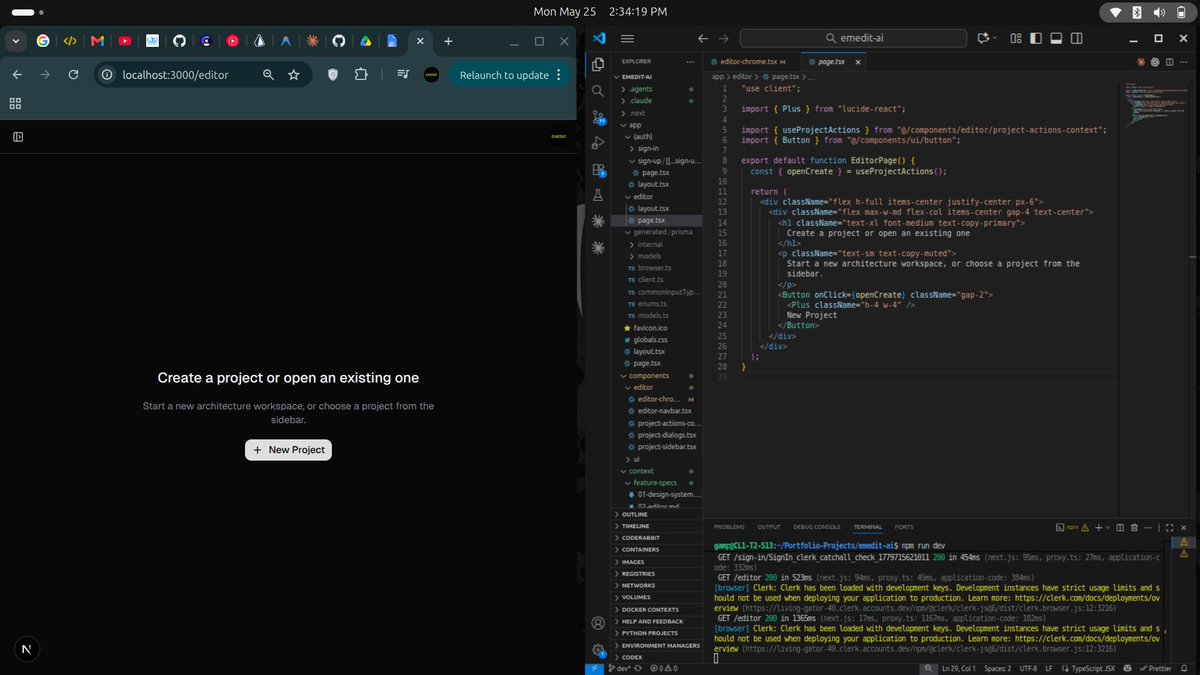Open the Chrome apps grid shortcut
This screenshot has height=675, width=1200.
[x=15, y=104]
